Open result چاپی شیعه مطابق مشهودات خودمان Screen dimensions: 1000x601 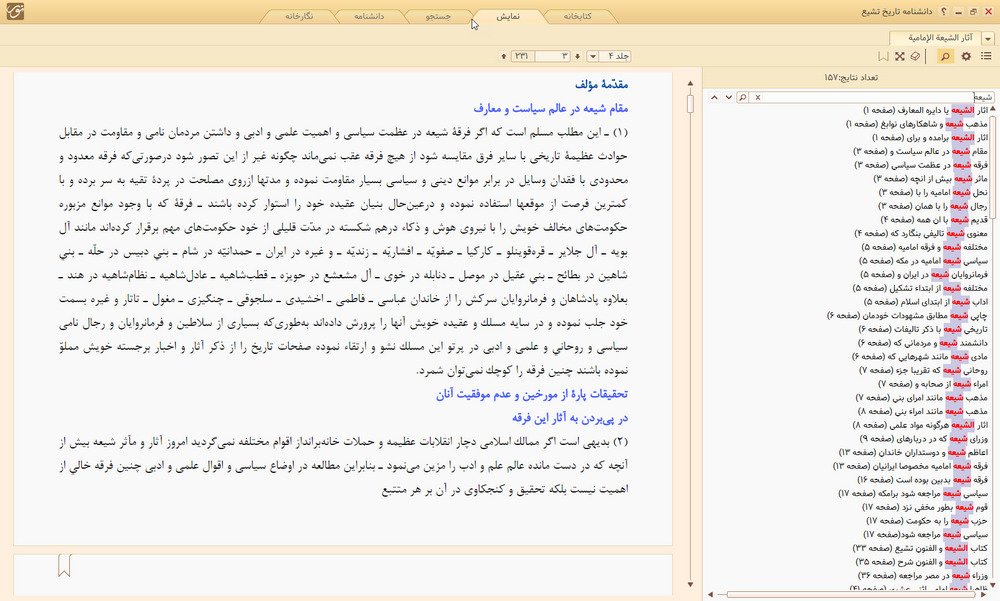tap(907, 316)
